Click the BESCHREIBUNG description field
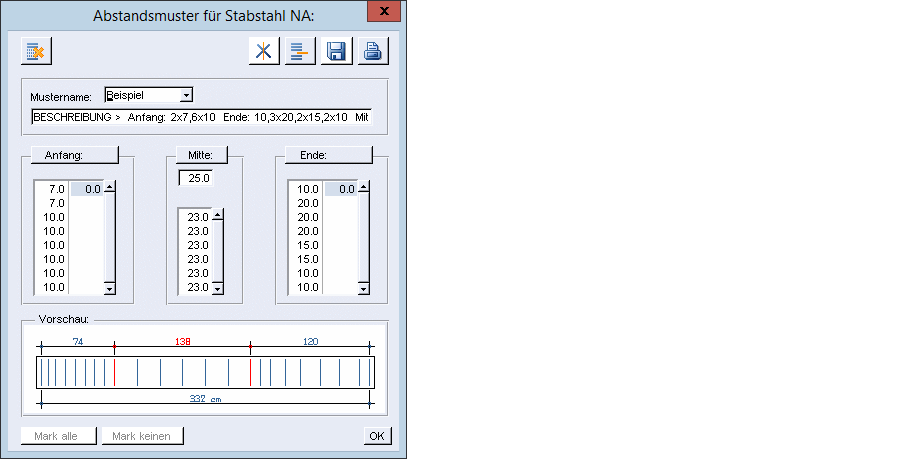Viewport: 920px width, 459px height. [x=201, y=117]
